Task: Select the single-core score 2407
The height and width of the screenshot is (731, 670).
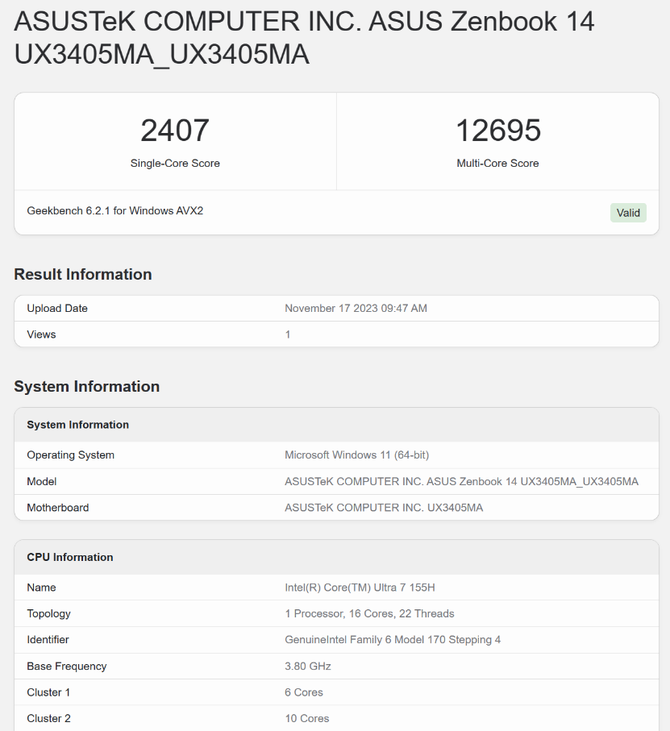Action: point(175,130)
